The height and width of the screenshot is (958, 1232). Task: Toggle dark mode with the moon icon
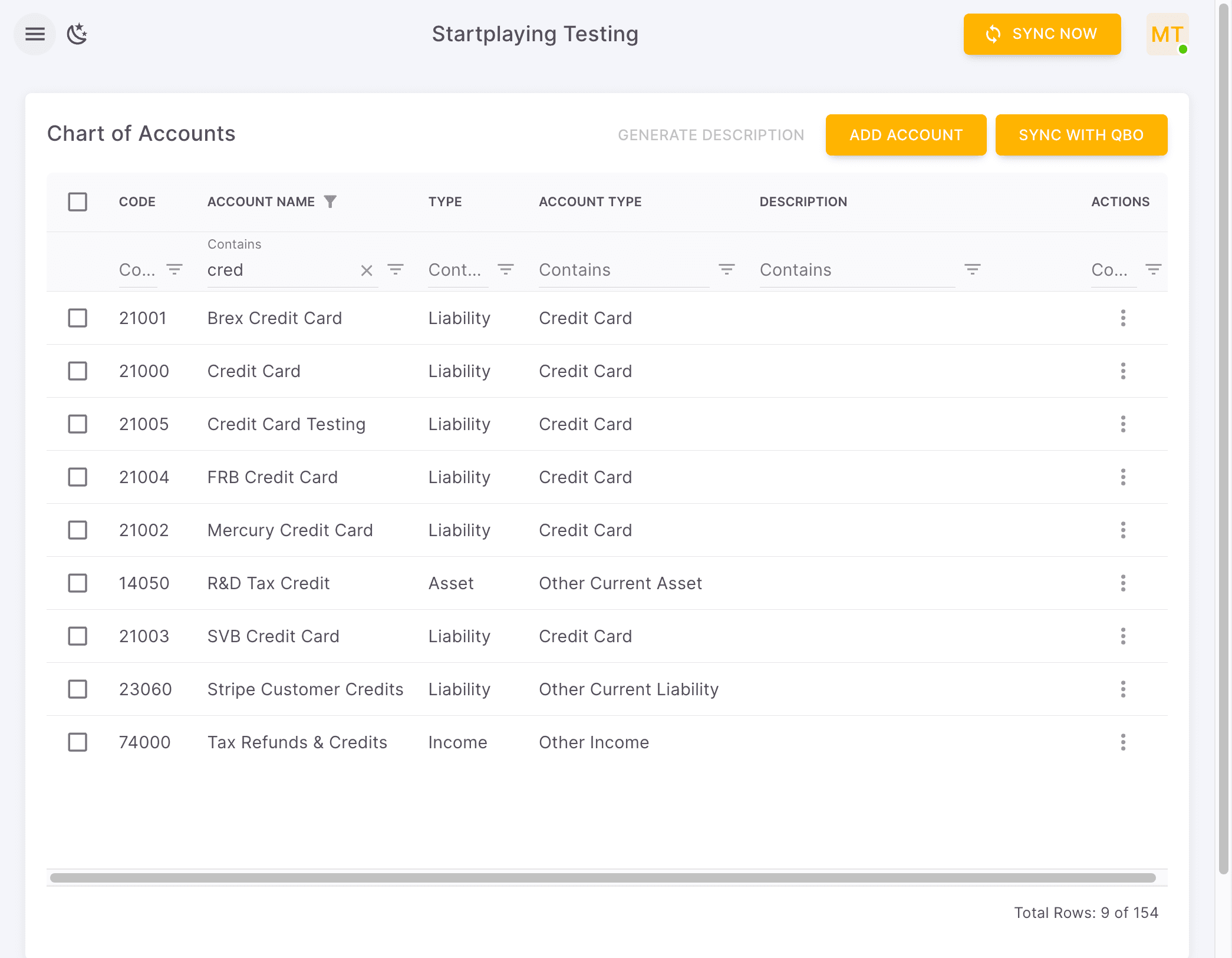[77, 34]
